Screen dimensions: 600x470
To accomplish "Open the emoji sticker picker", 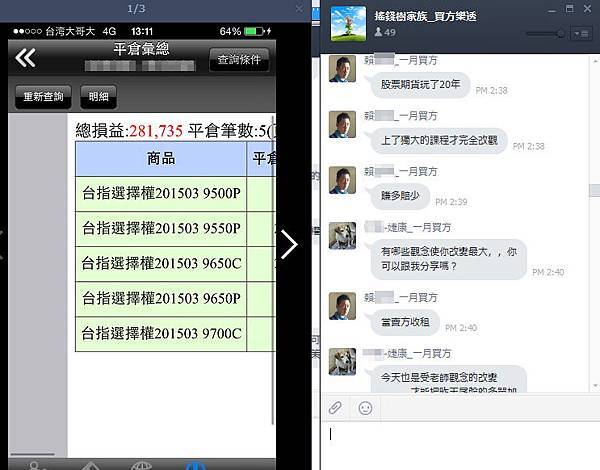I will coord(365,408).
